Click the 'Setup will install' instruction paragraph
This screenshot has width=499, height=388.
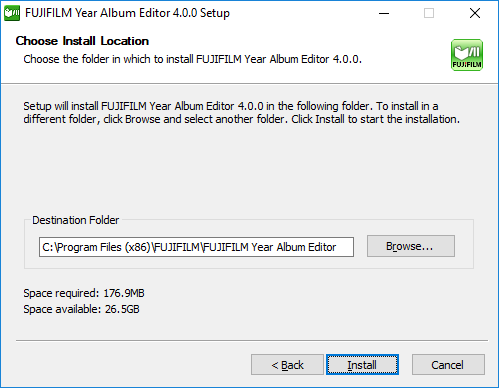coord(241,113)
